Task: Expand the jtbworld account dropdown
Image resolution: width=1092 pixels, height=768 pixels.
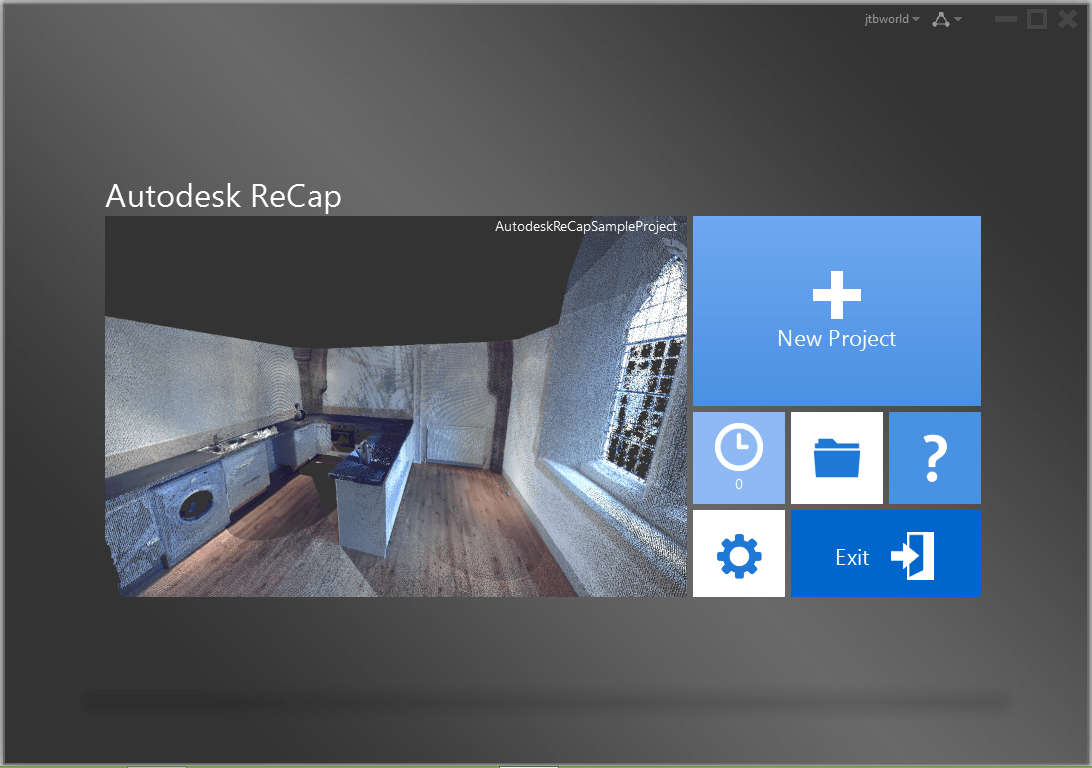Action: click(x=891, y=19)
